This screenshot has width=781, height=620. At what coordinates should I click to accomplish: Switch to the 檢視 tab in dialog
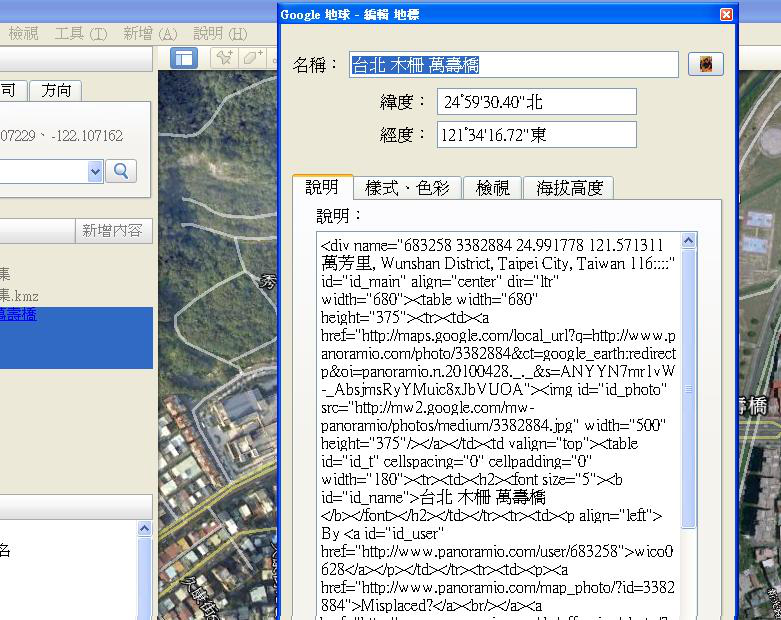click(492, 188)
